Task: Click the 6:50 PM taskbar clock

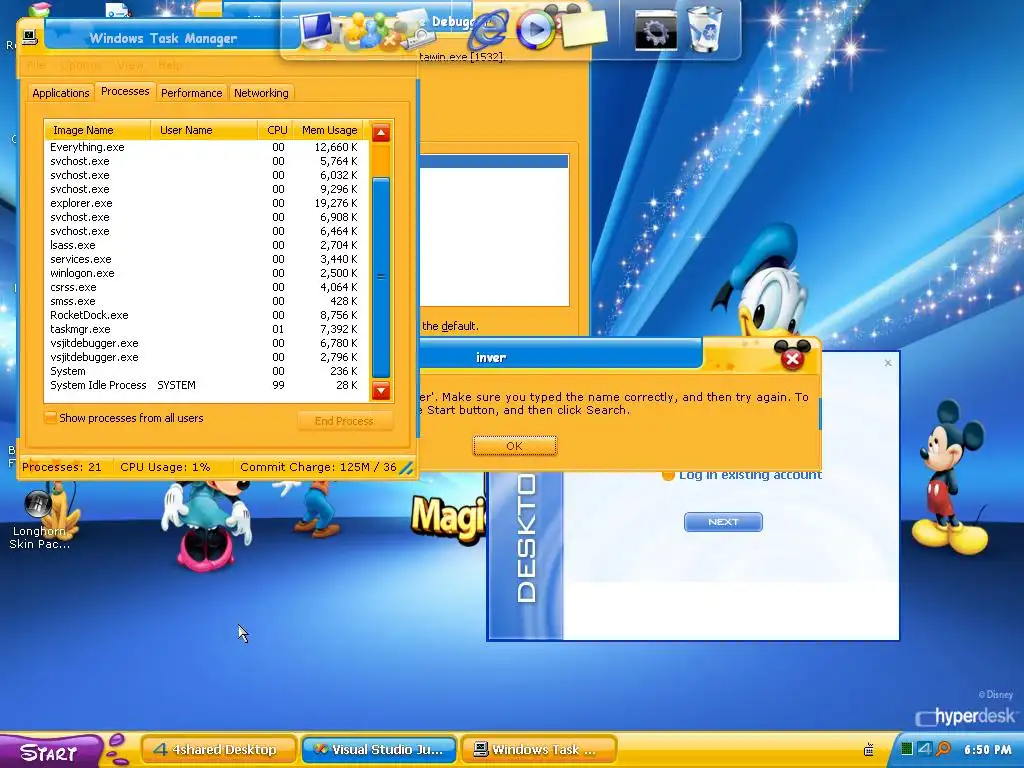Action: [987, 750]
